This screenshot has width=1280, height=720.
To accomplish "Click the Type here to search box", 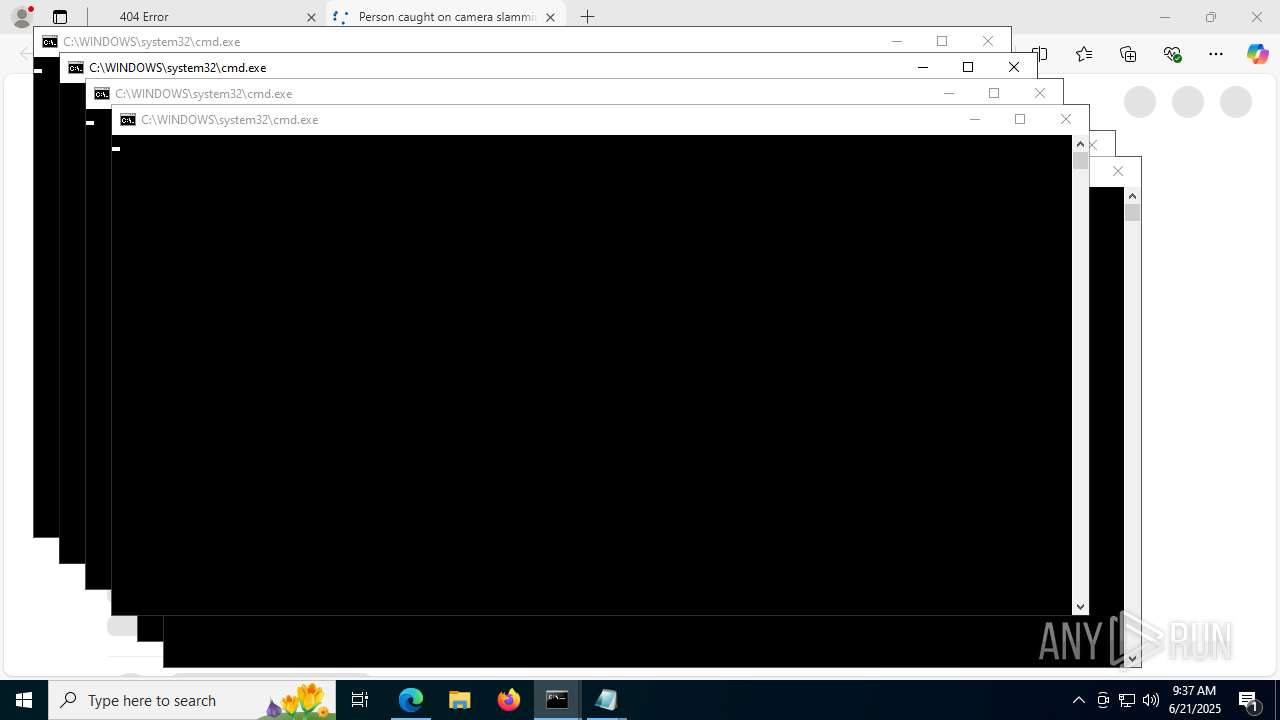I will 192,700.
